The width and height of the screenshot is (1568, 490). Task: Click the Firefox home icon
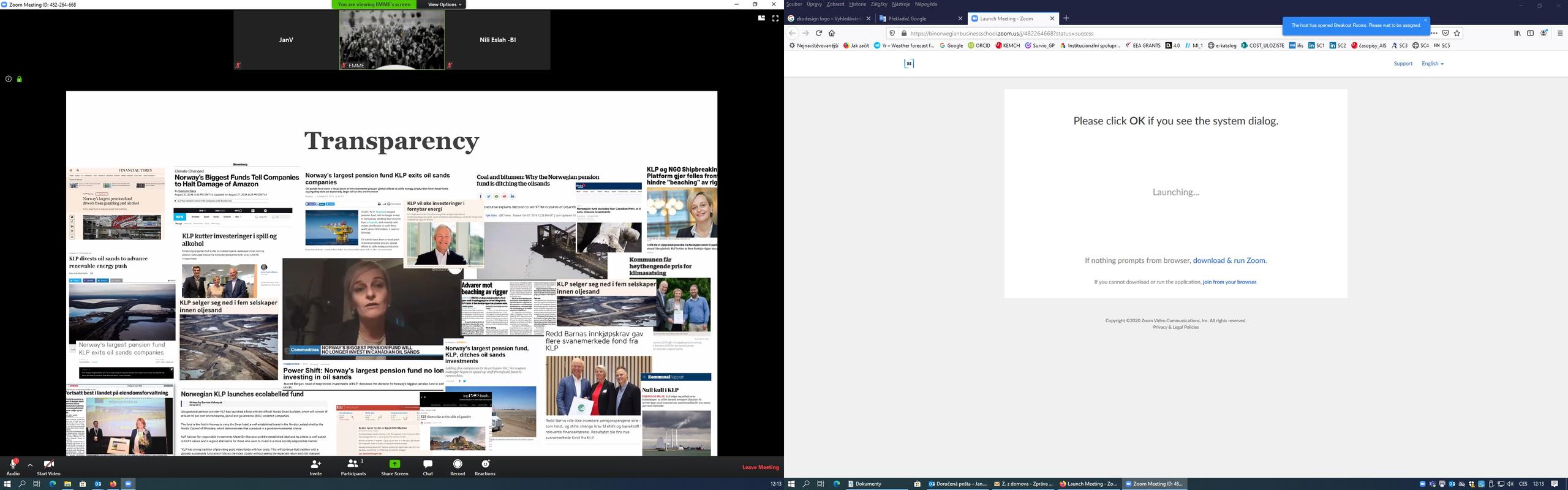pos(832,33)
